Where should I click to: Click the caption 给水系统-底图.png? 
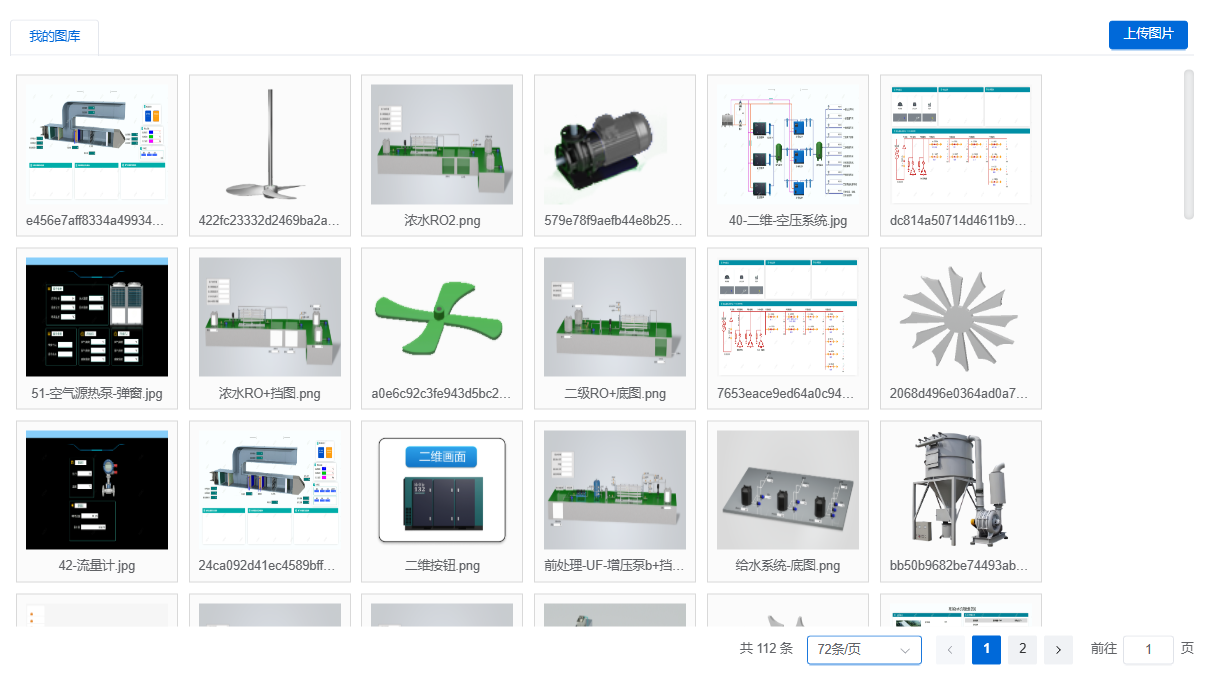(x=788, y=566)
